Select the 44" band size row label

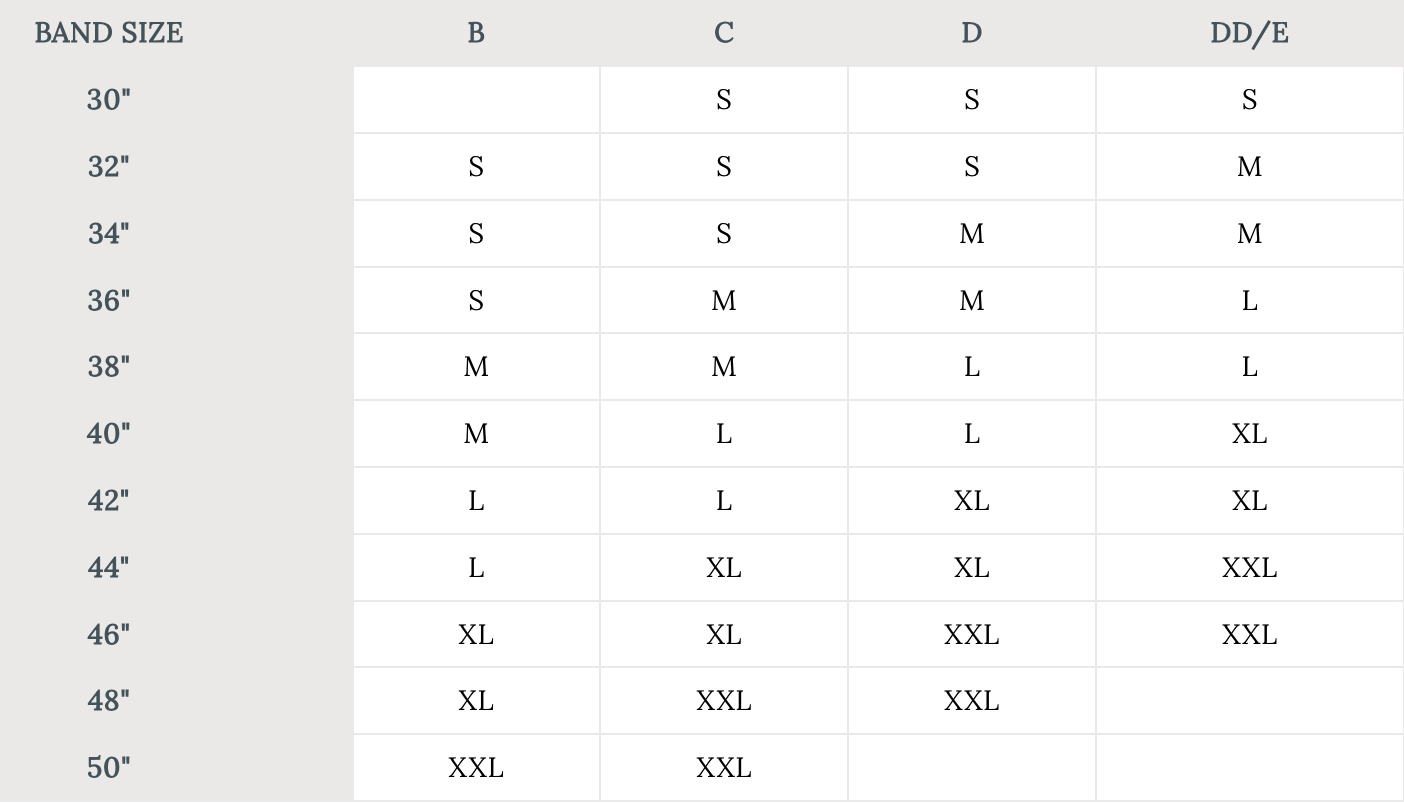[109, 568]
